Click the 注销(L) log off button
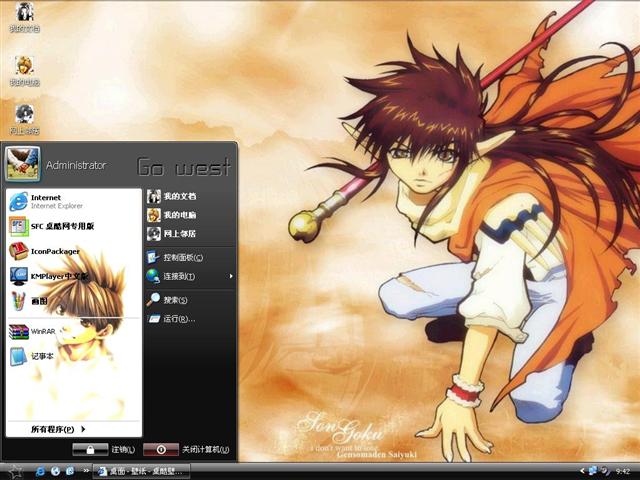The image size is (640, 480). pos(104,449)
